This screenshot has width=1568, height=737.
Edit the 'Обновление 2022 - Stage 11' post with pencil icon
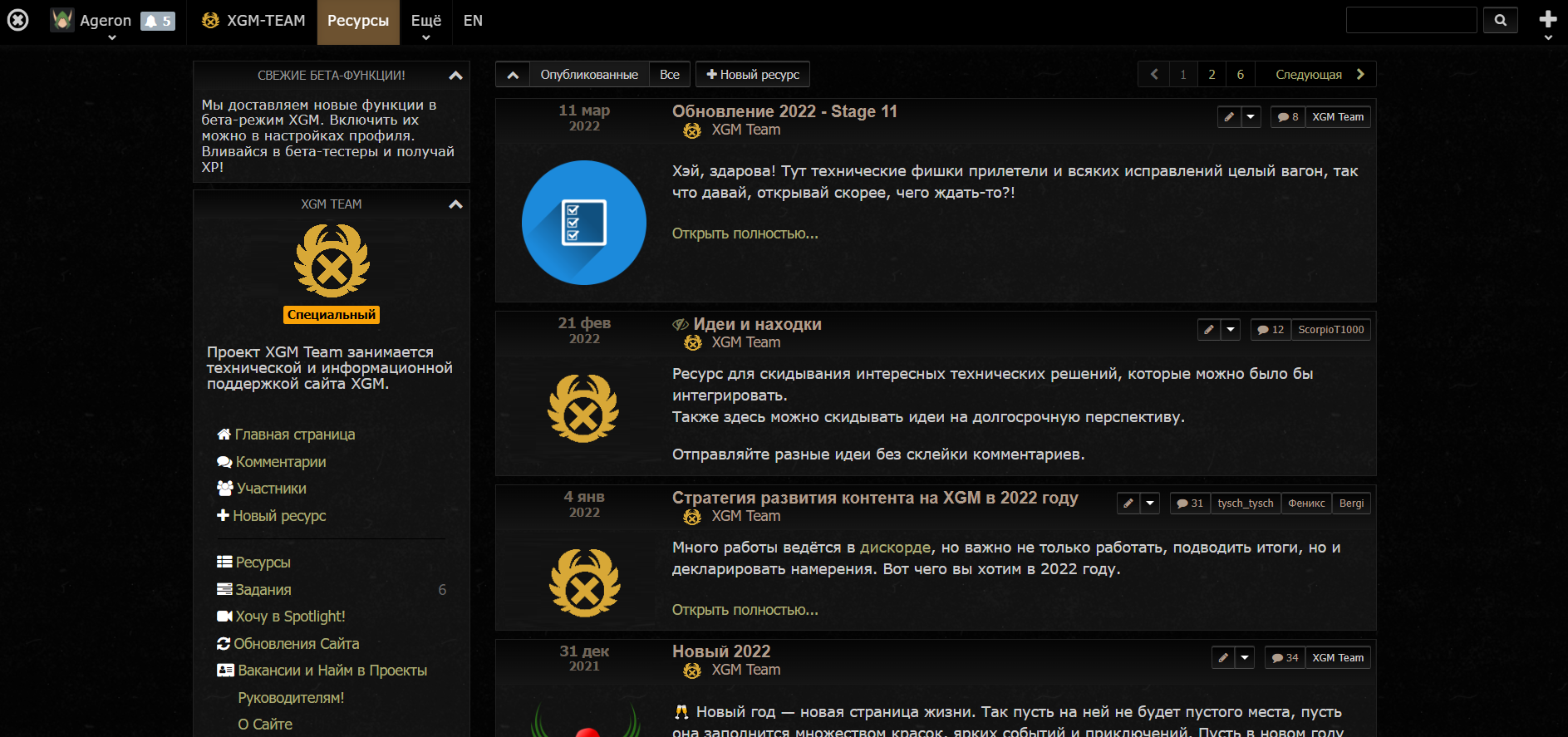point(1228,117)
